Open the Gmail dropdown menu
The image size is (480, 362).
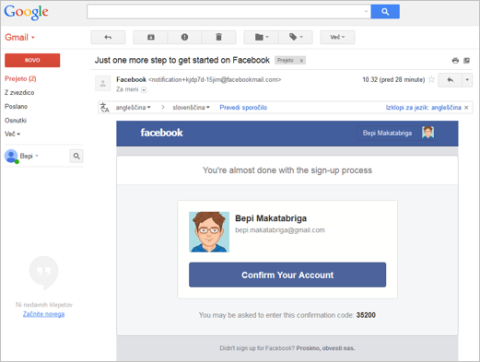pyautogui.click(x=20, y=37)
